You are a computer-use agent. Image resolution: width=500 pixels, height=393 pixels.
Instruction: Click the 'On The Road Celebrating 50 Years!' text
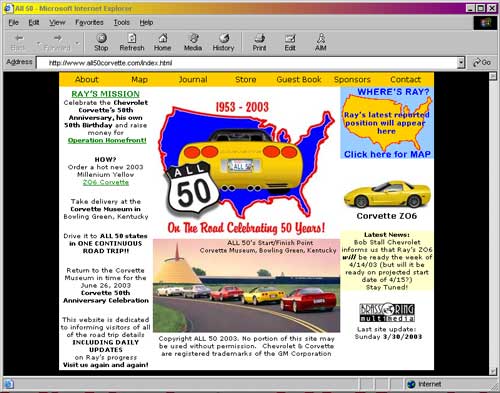246,228
